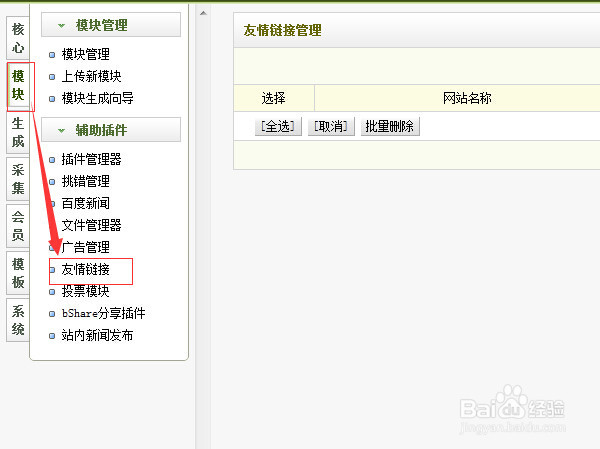Switch to the 模板 side tab

pos(18,273)
